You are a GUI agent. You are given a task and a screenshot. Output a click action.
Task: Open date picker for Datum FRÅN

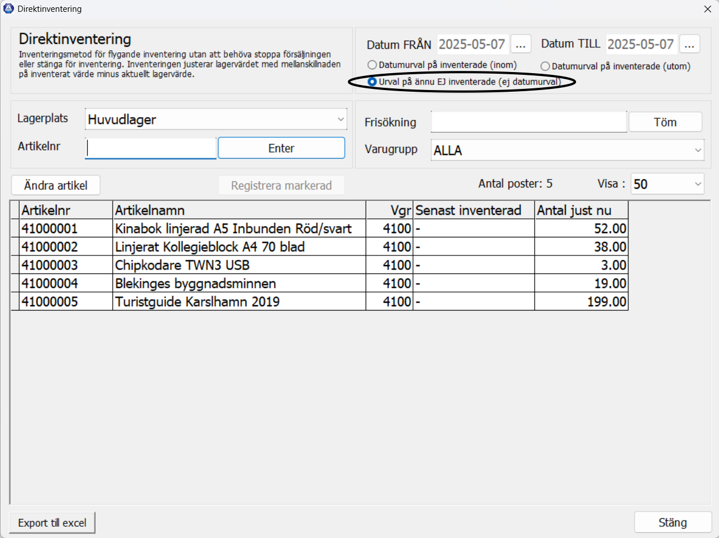point(520,44)
